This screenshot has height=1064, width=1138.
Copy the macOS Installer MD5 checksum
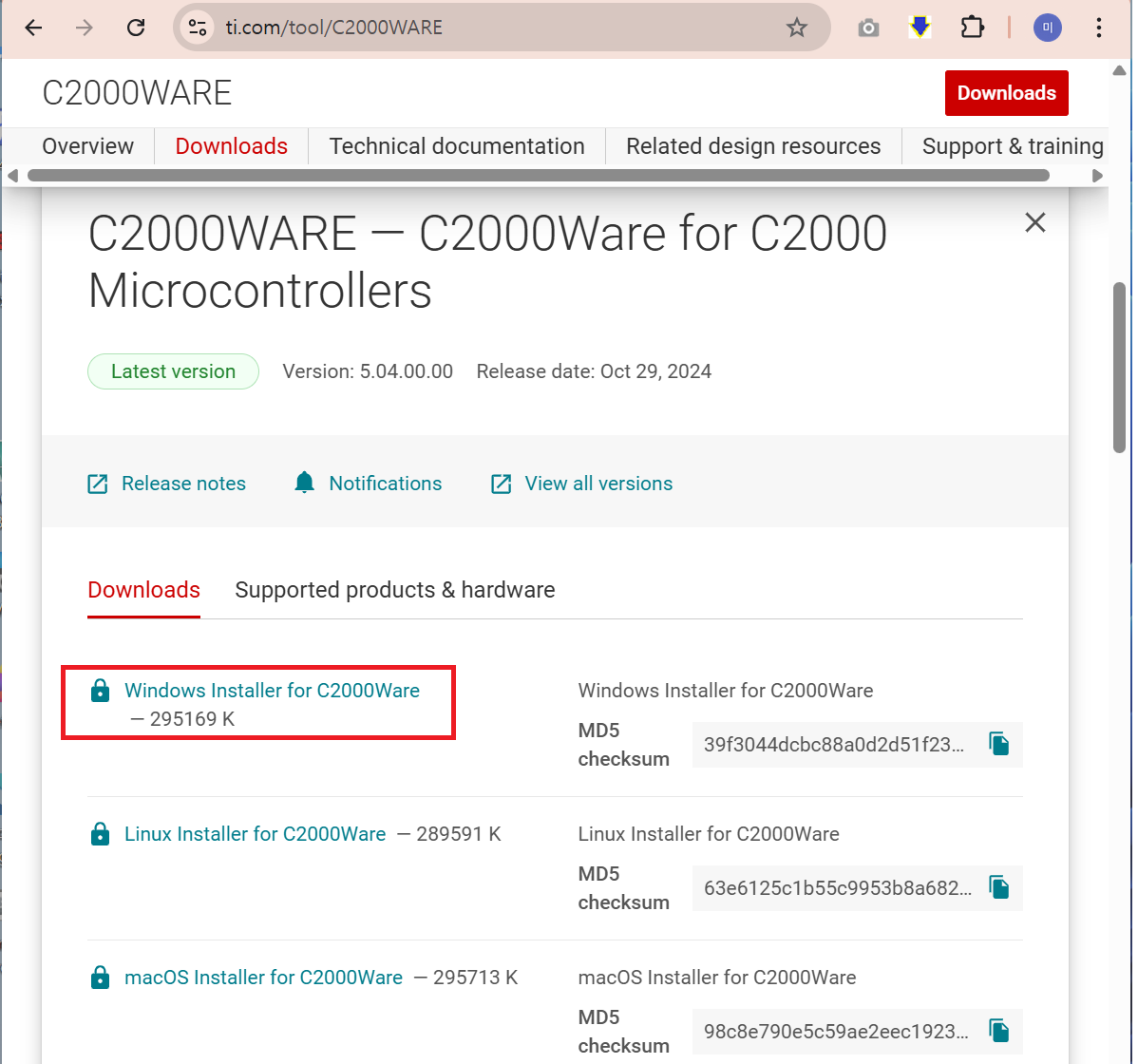pyautogui.click(x=999, y=1031)
